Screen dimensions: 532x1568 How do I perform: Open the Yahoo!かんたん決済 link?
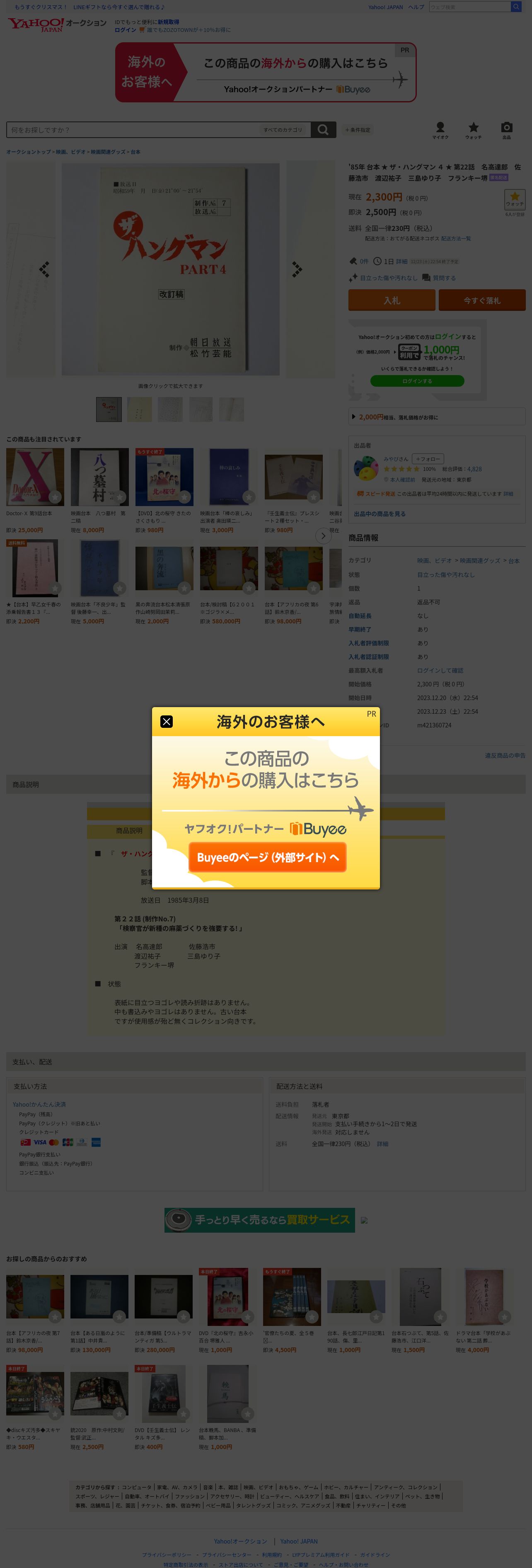pos(39,1104)
